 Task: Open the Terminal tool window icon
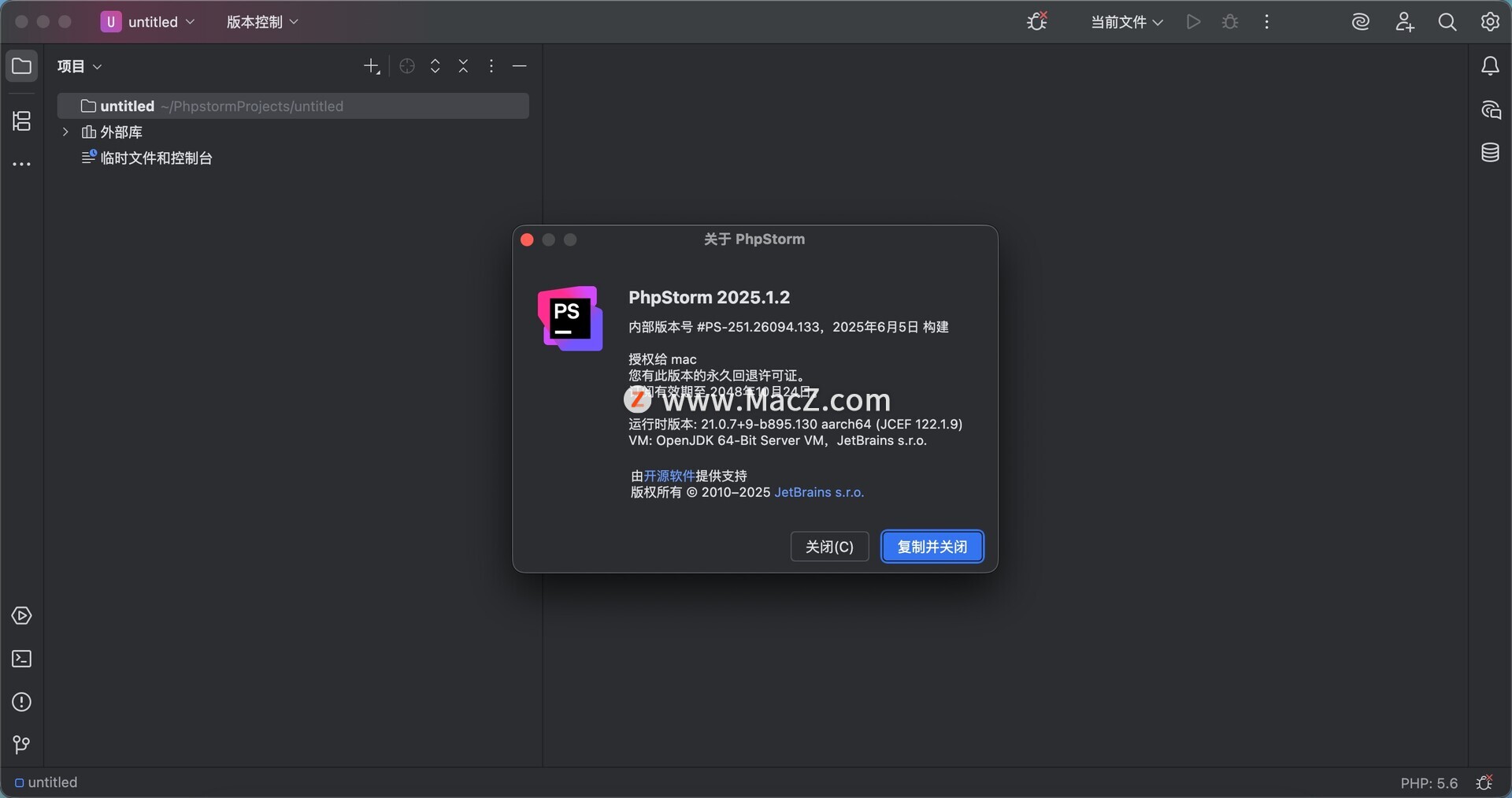point(21,659)
